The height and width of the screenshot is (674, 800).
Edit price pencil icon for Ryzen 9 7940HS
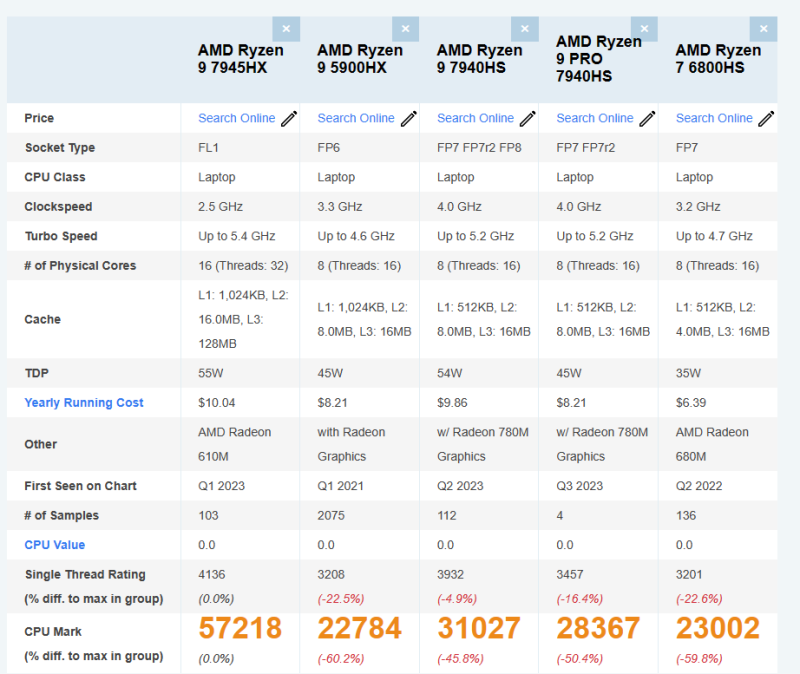click(x=528, y=118)
